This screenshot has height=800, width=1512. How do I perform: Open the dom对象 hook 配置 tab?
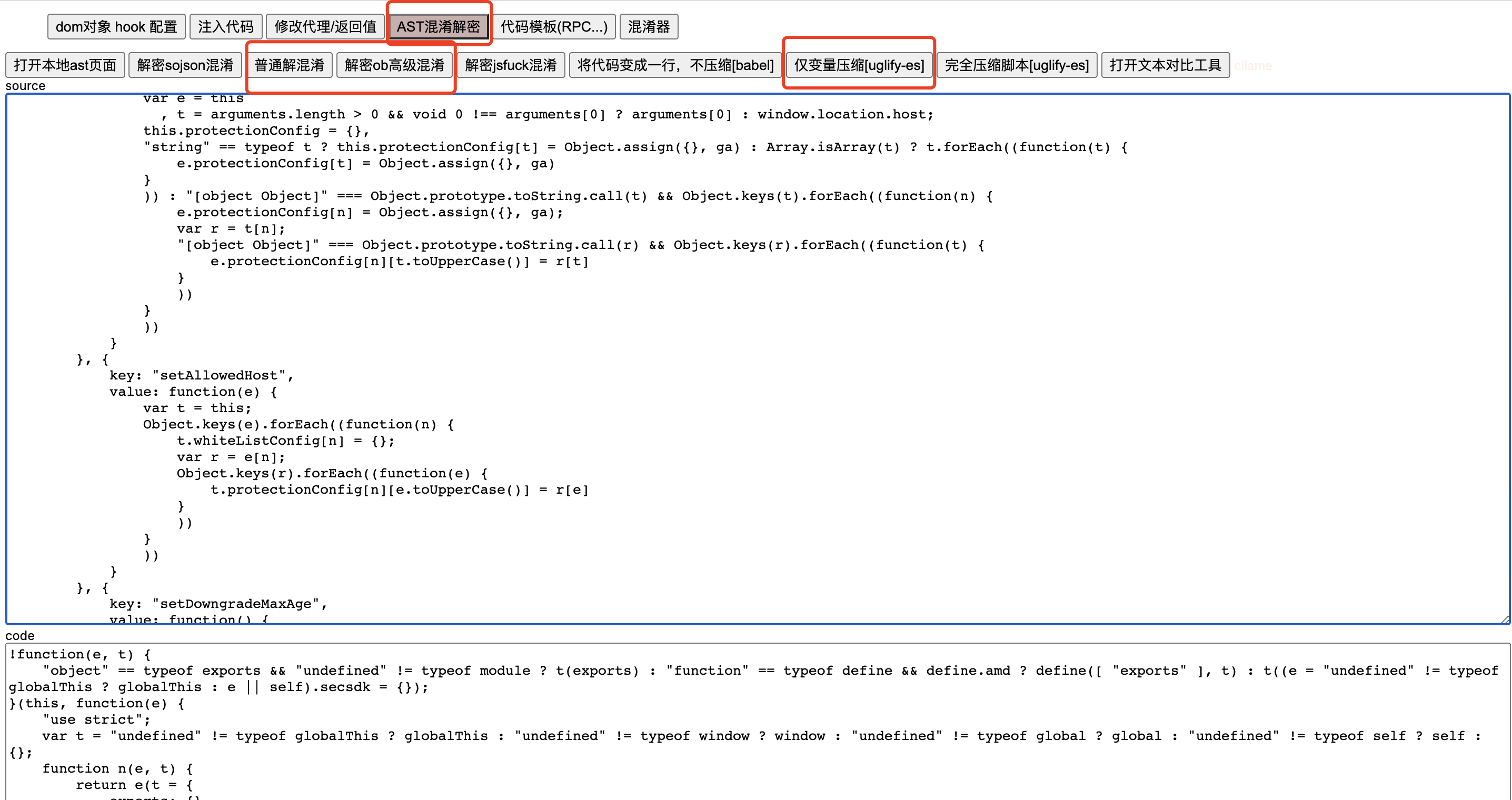coord(116,26)
